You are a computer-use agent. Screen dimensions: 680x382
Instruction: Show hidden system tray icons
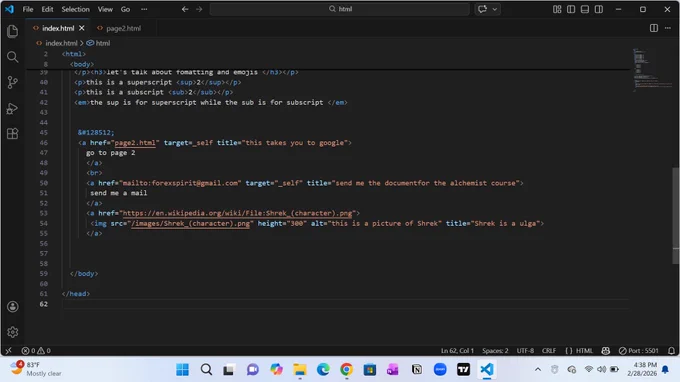(538, 369)
